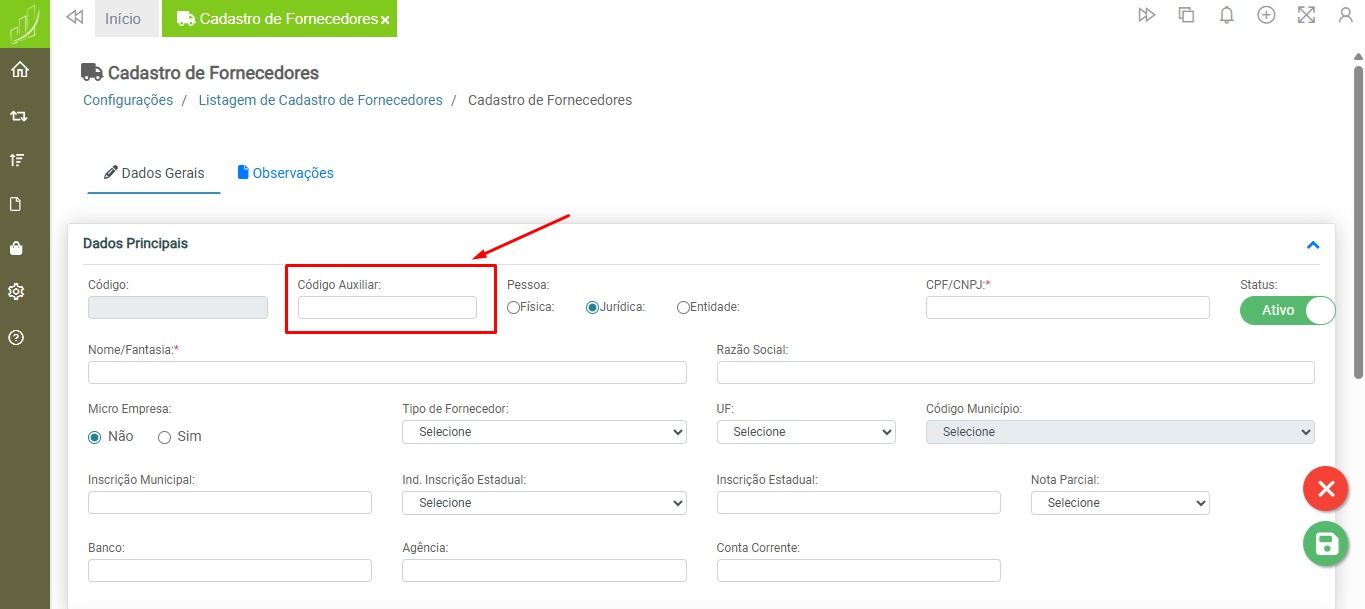Open the shopping bag sidebar icon
This screenshot has height=609, width=1365.
[17, 248]
